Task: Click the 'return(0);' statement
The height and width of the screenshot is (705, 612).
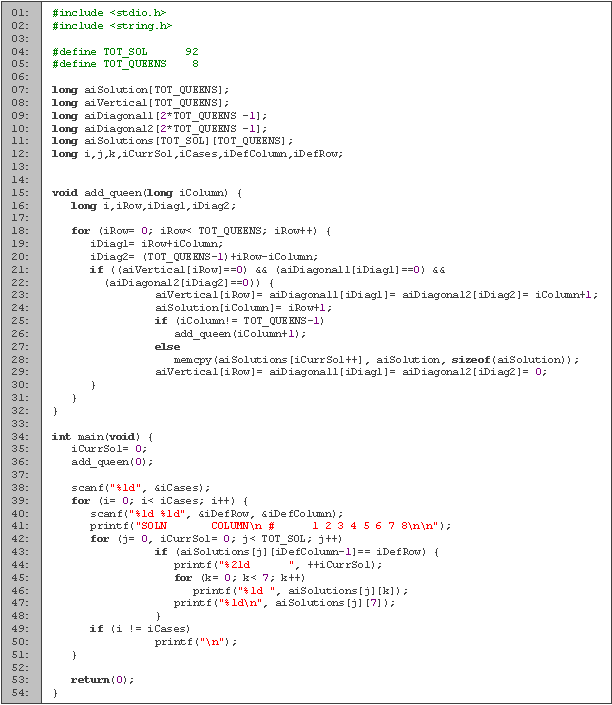Action: [x=103, y=679]
